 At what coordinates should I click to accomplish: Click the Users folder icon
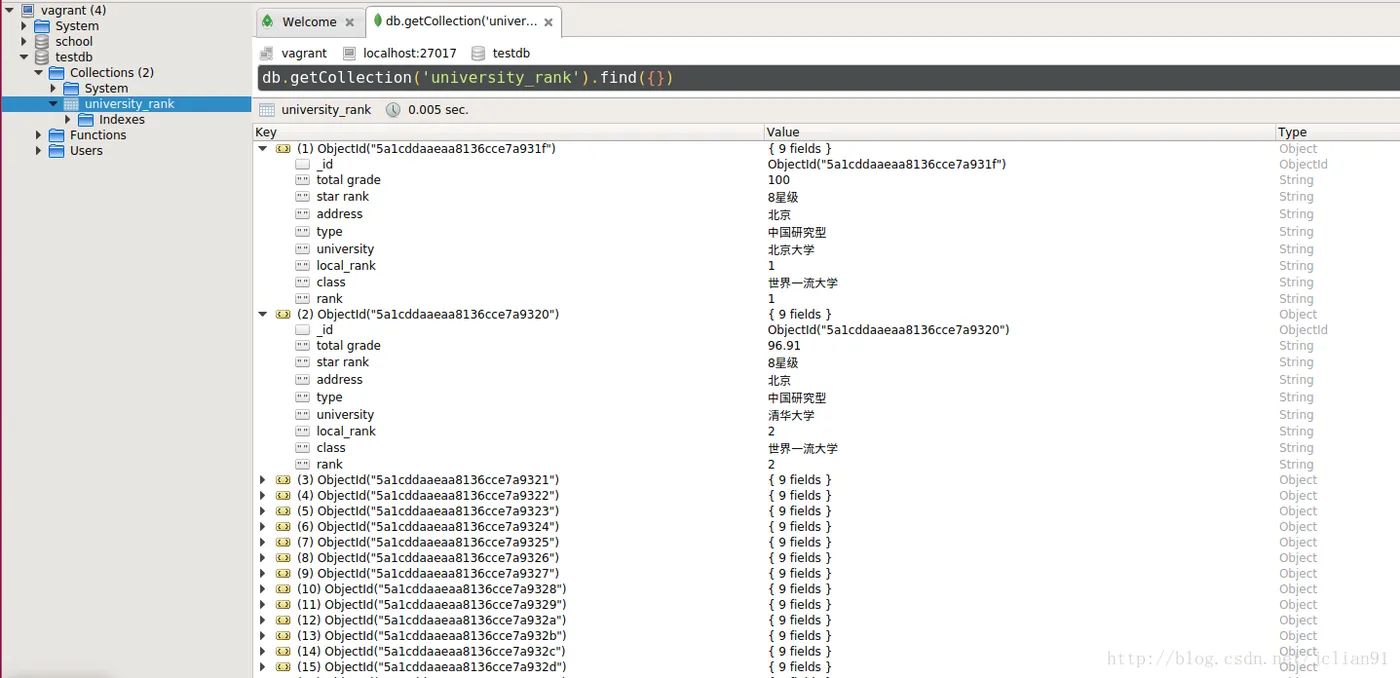coord(56,150)
